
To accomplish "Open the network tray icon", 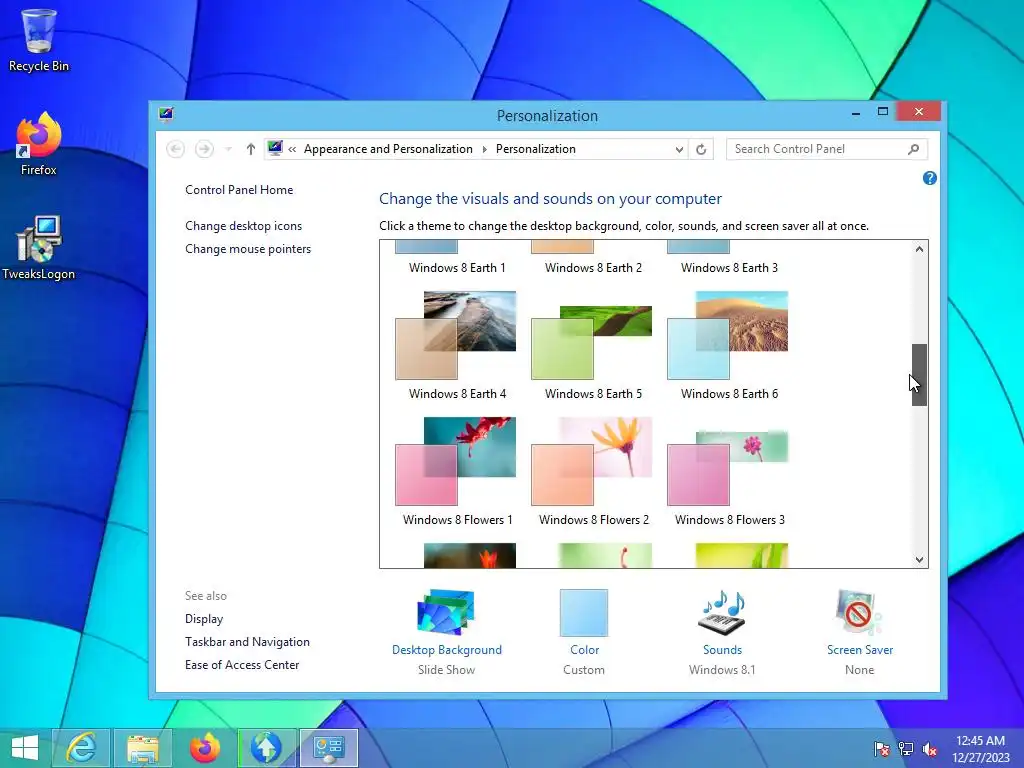I will (x=906, y=749).
